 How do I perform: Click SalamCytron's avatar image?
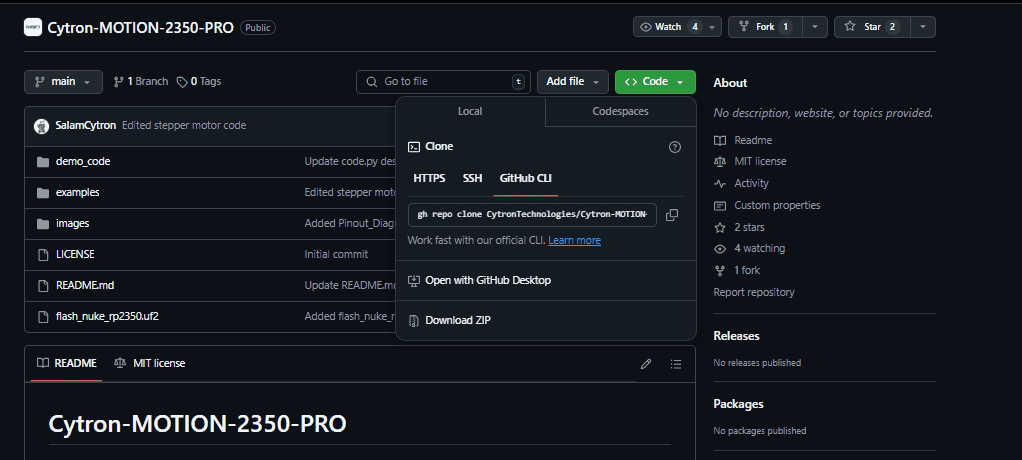tap(41, 126)
